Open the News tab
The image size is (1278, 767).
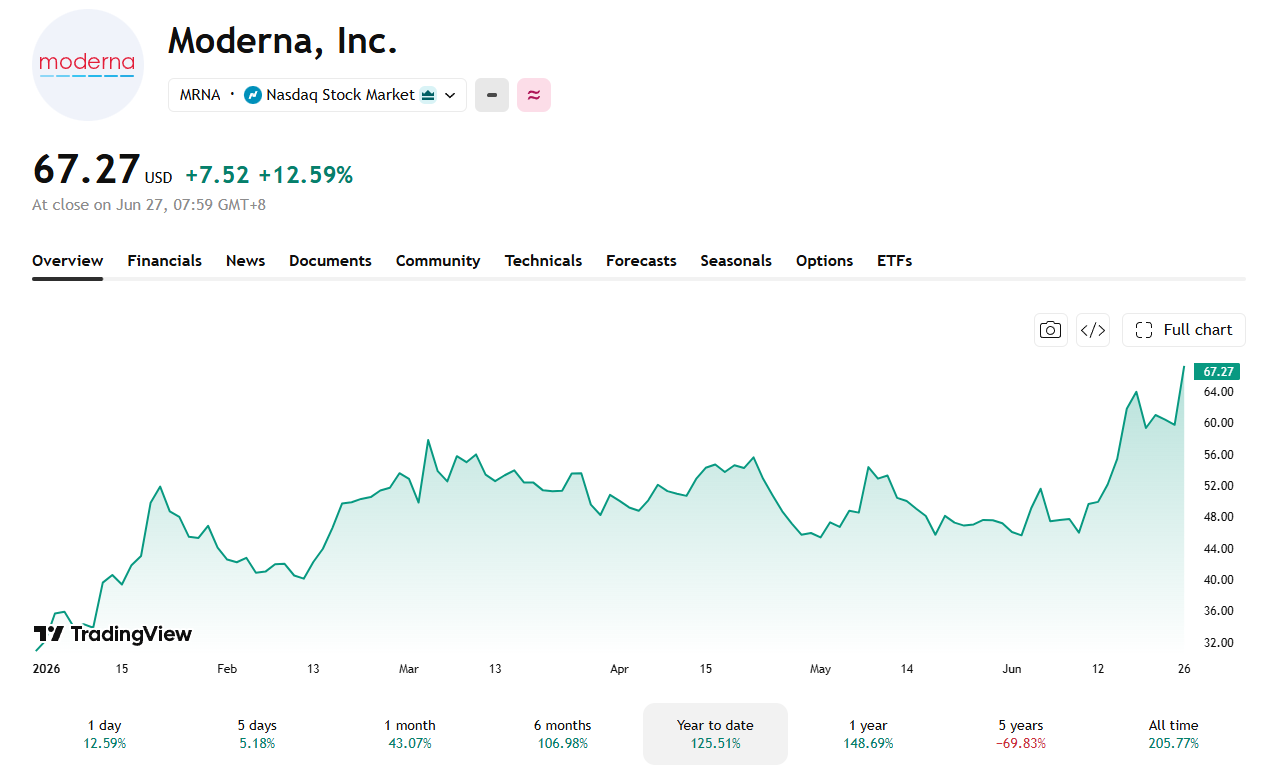(x=245, y=261)
